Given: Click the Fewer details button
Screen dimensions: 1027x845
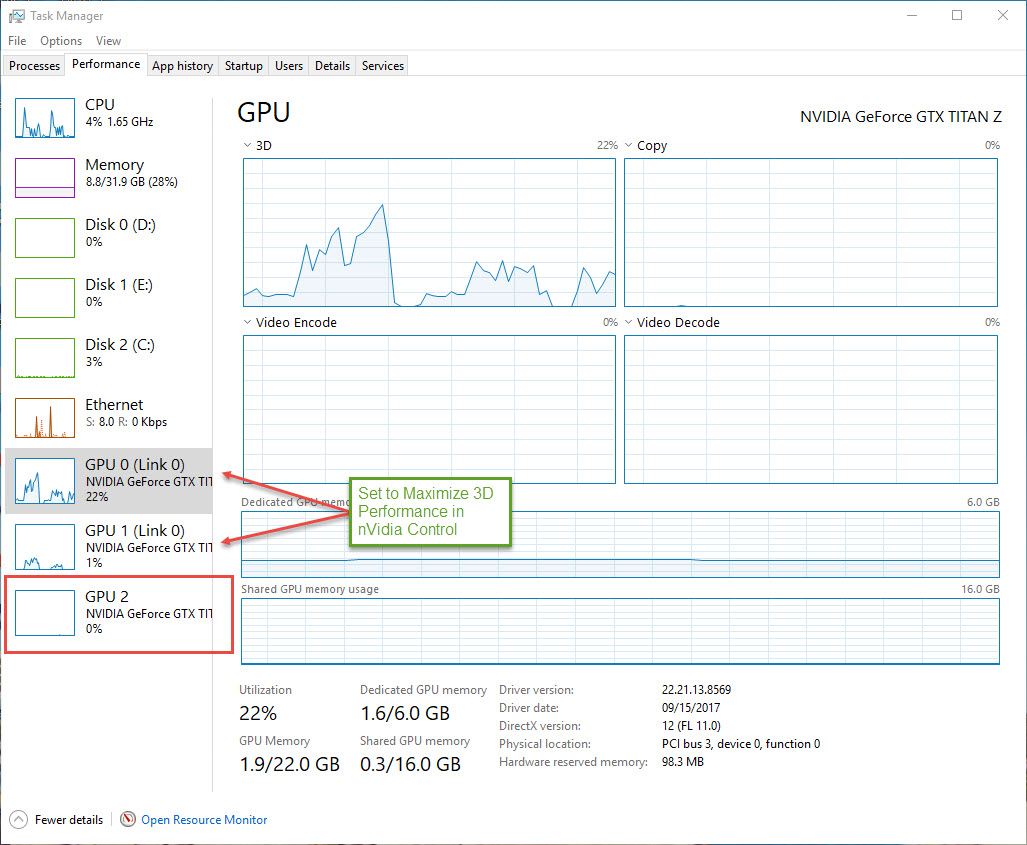Looking at the screenshot, I should coord(69,819).
